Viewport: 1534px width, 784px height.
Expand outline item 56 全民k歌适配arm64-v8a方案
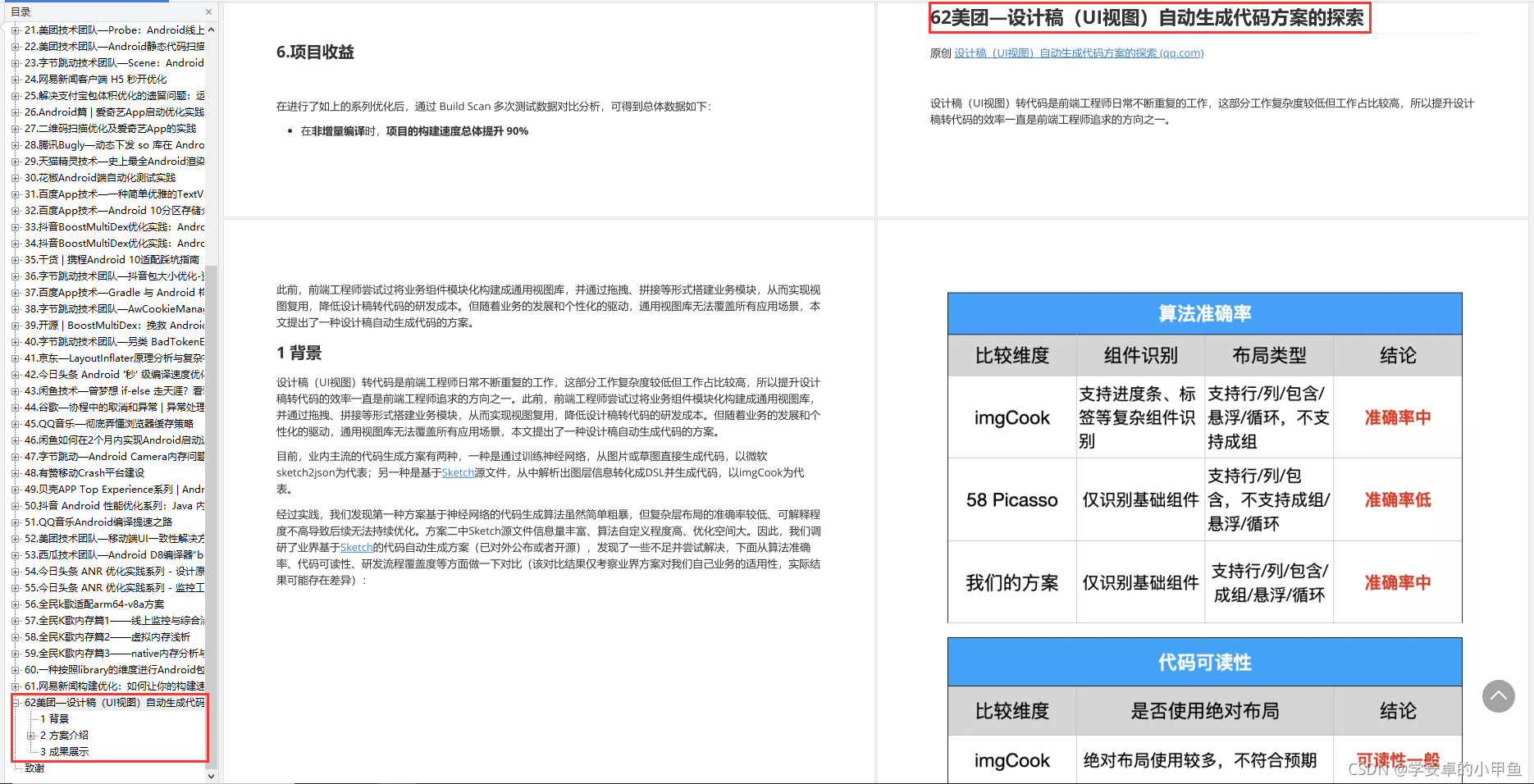(x=15, y=604)
